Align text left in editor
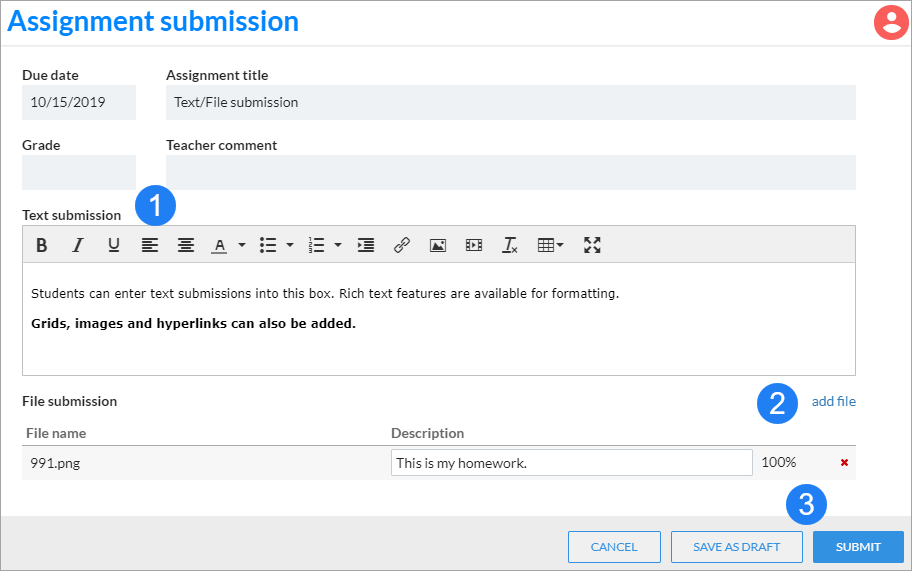The image size is (912, 571). (150, 245)
